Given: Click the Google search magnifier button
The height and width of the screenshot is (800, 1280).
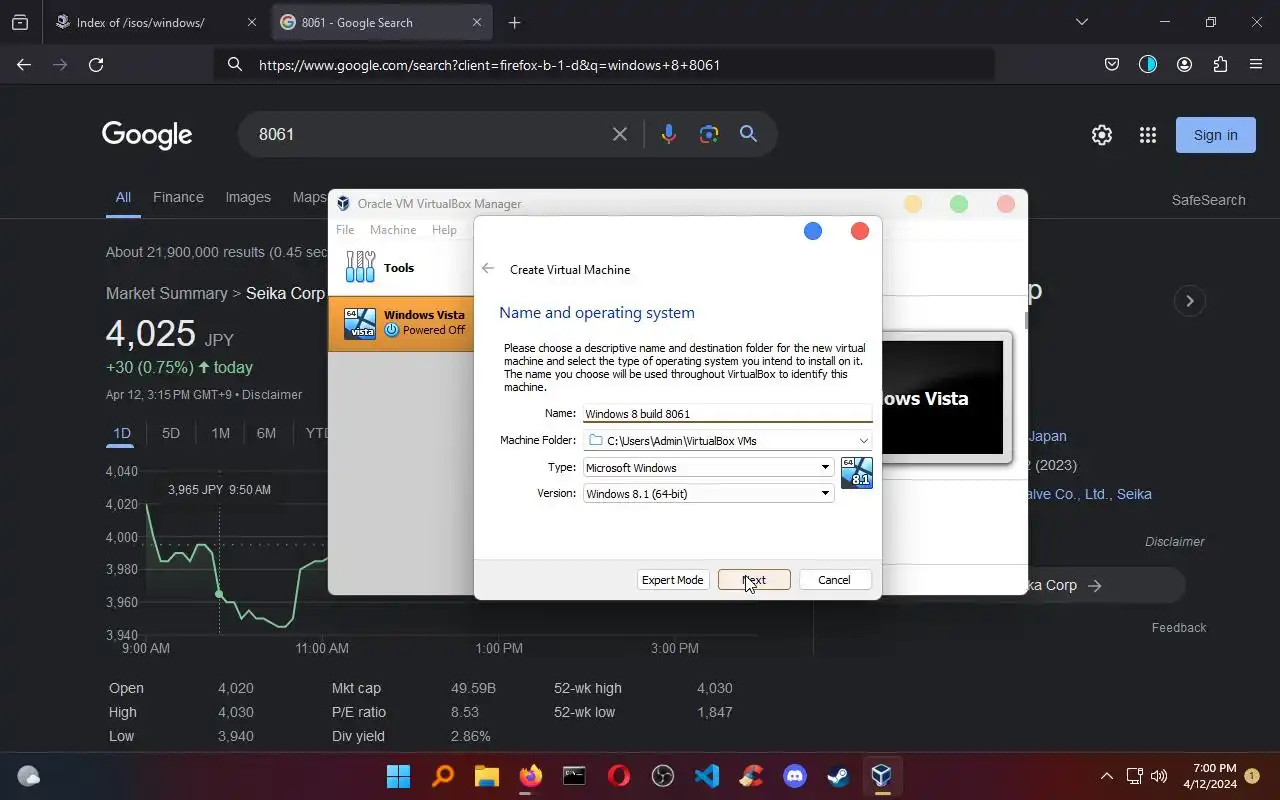Looking at the screenshot, I should point(748,134).
